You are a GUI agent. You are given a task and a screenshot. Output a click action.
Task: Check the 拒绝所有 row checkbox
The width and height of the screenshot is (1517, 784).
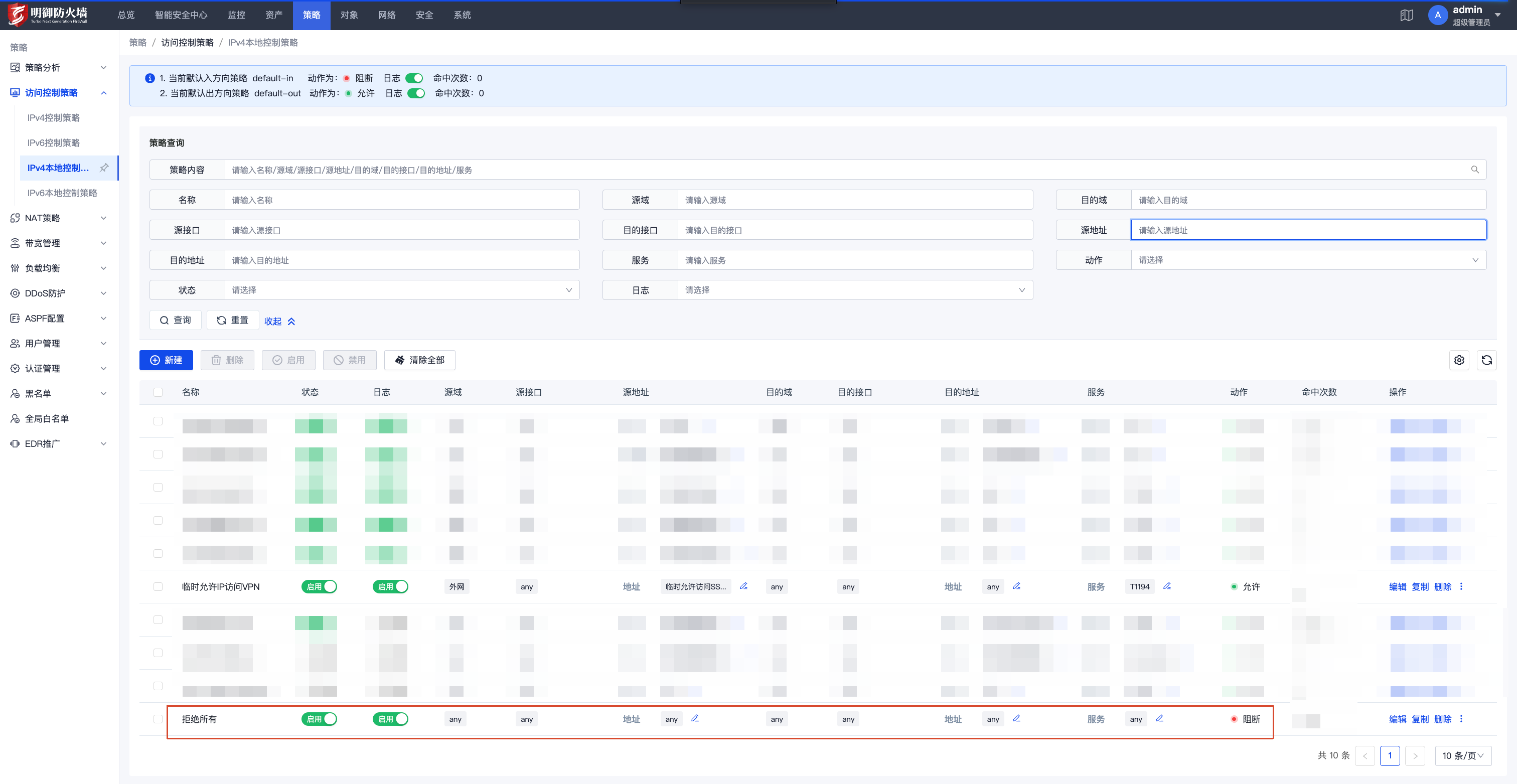click(x=158, y=719)
